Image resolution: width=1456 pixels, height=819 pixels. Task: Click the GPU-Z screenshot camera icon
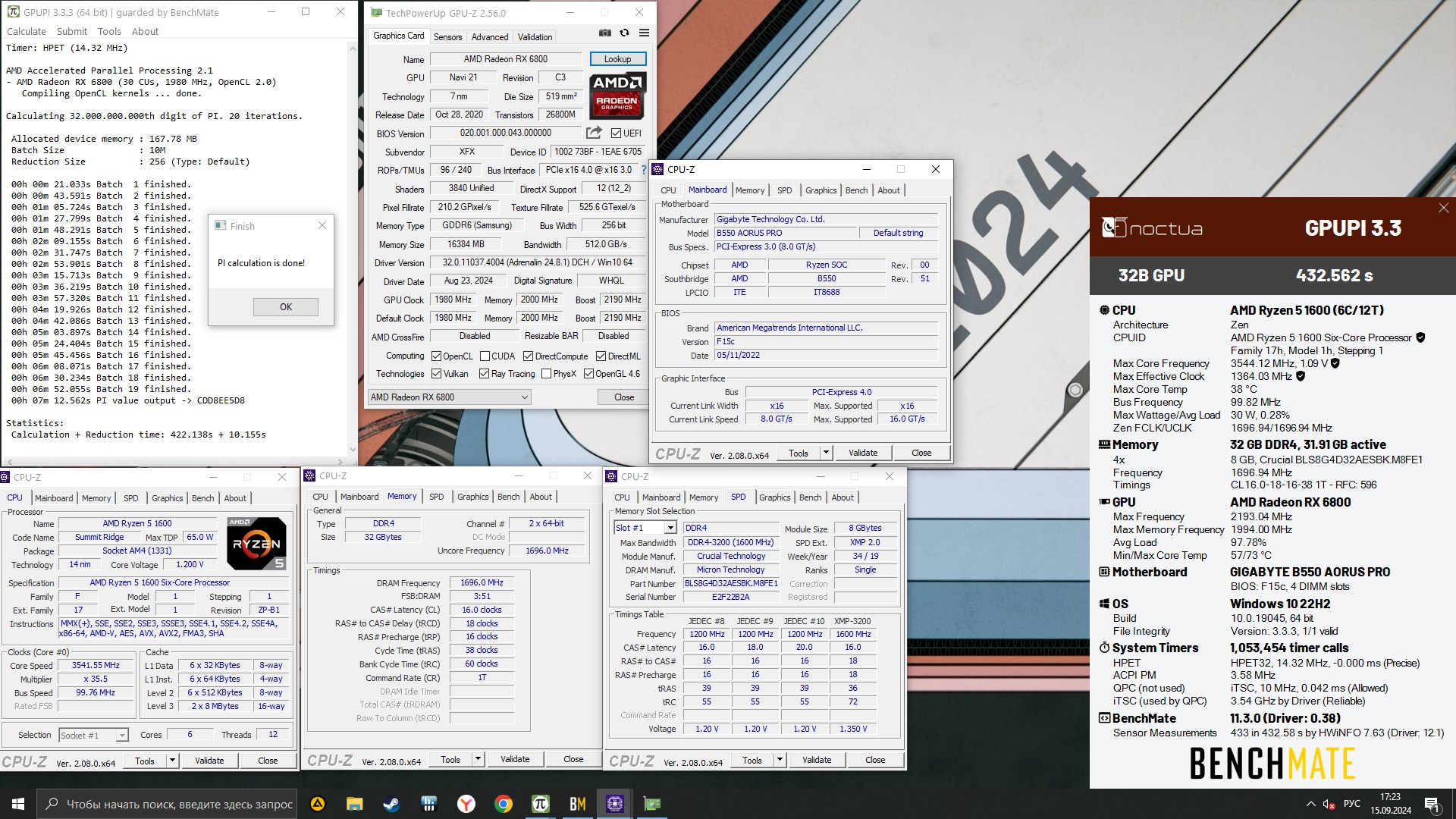click(604, 33)
